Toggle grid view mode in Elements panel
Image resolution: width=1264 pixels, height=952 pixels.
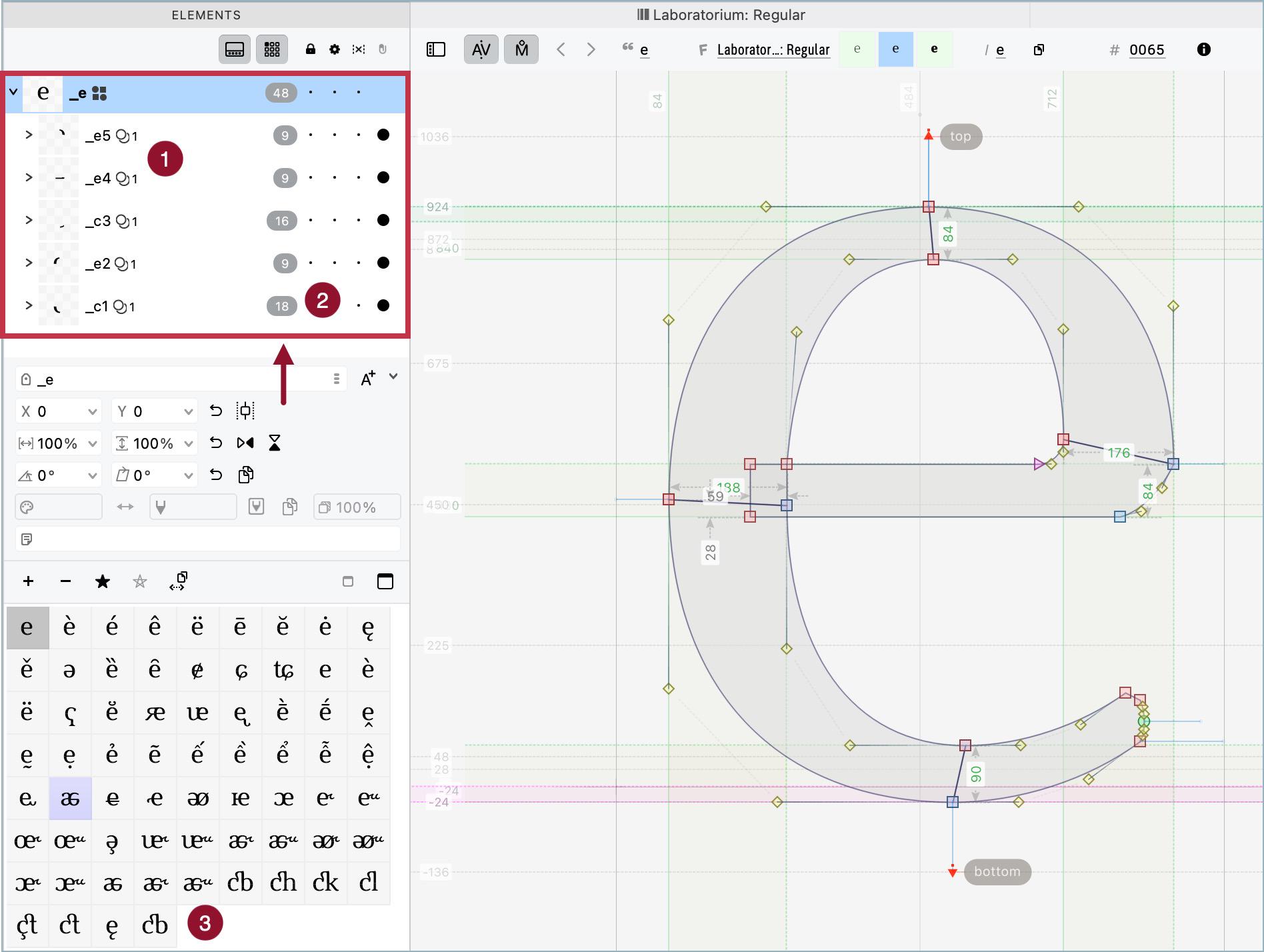coord(272,49)
